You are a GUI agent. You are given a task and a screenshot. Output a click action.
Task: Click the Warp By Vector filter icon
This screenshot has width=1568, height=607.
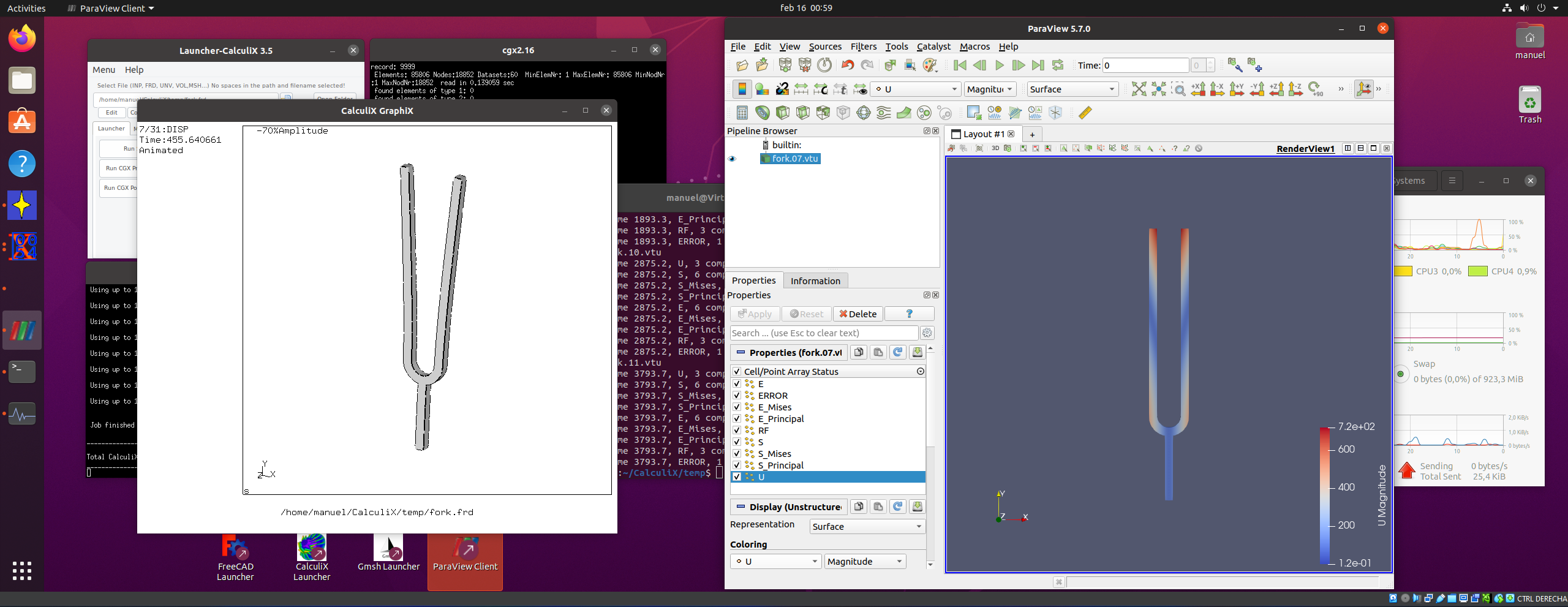pyautogui.click(x=904, y=113)
